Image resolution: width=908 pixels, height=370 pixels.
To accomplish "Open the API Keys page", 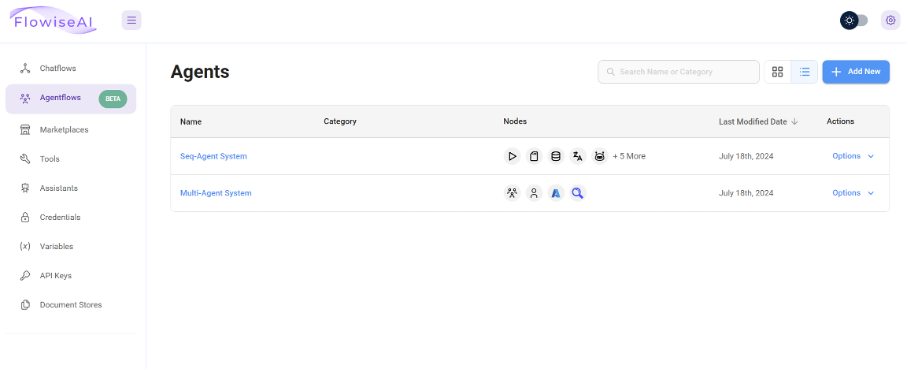I will tap(71, 276).
